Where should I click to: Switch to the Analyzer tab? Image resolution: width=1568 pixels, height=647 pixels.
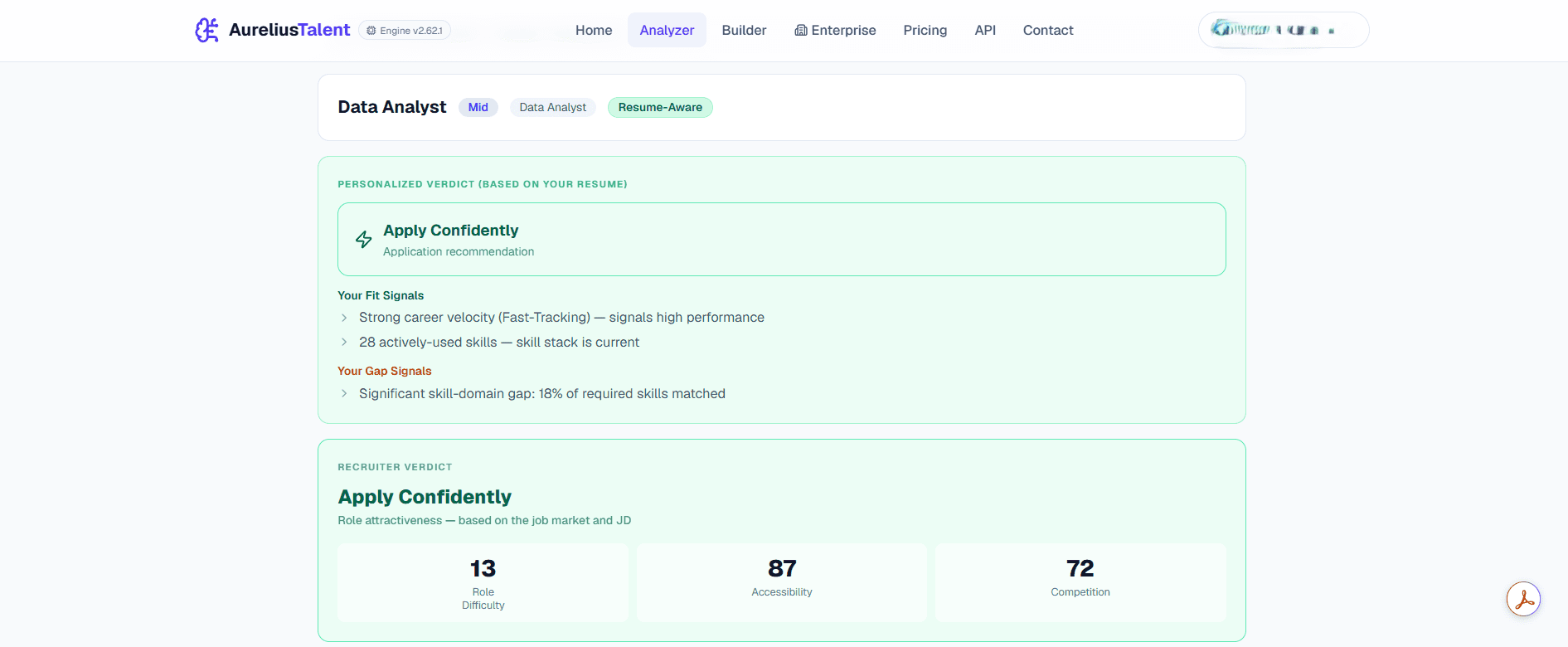click(x=667, y=30)
